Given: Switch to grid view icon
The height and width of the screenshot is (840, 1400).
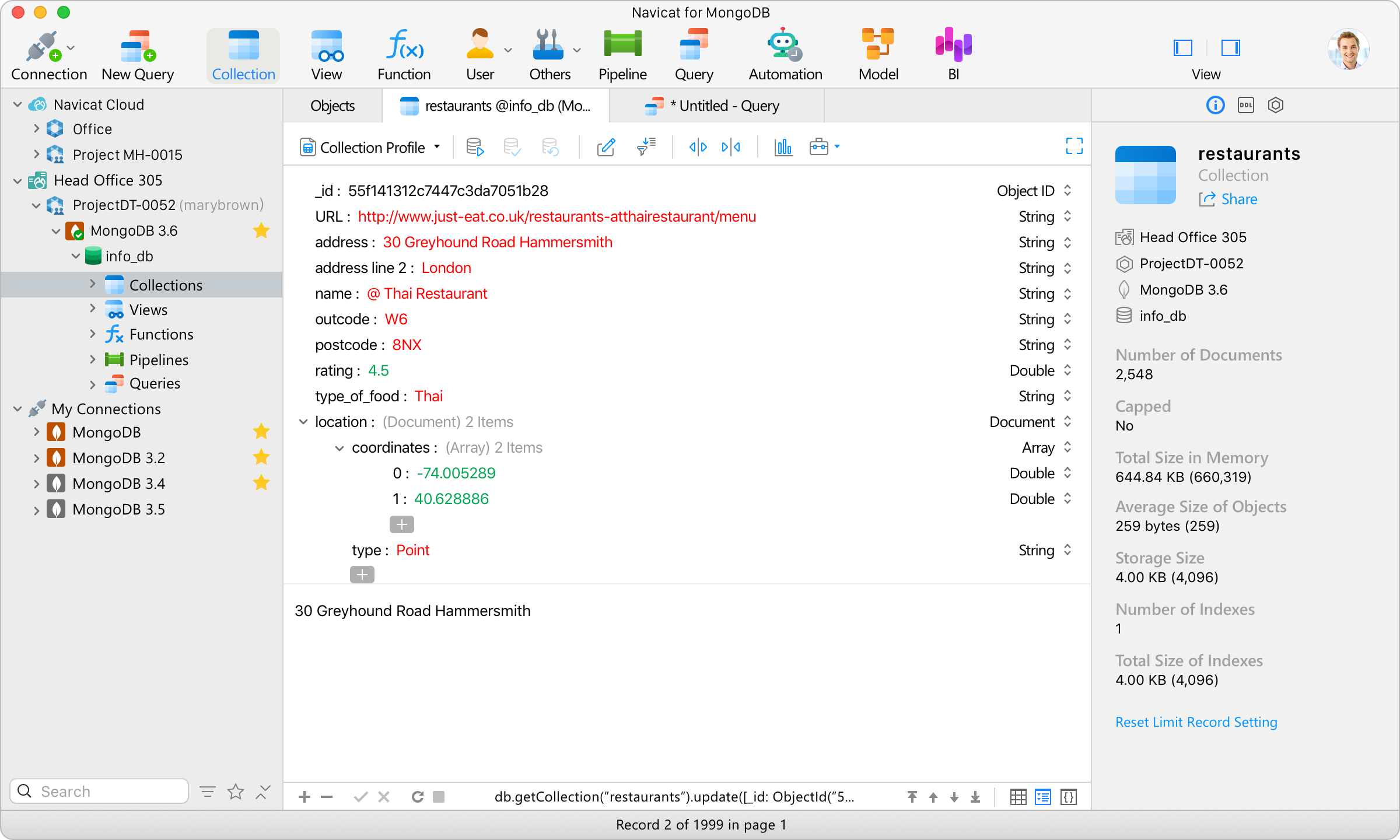Looking at the screenshot, I should [1018, 797].
